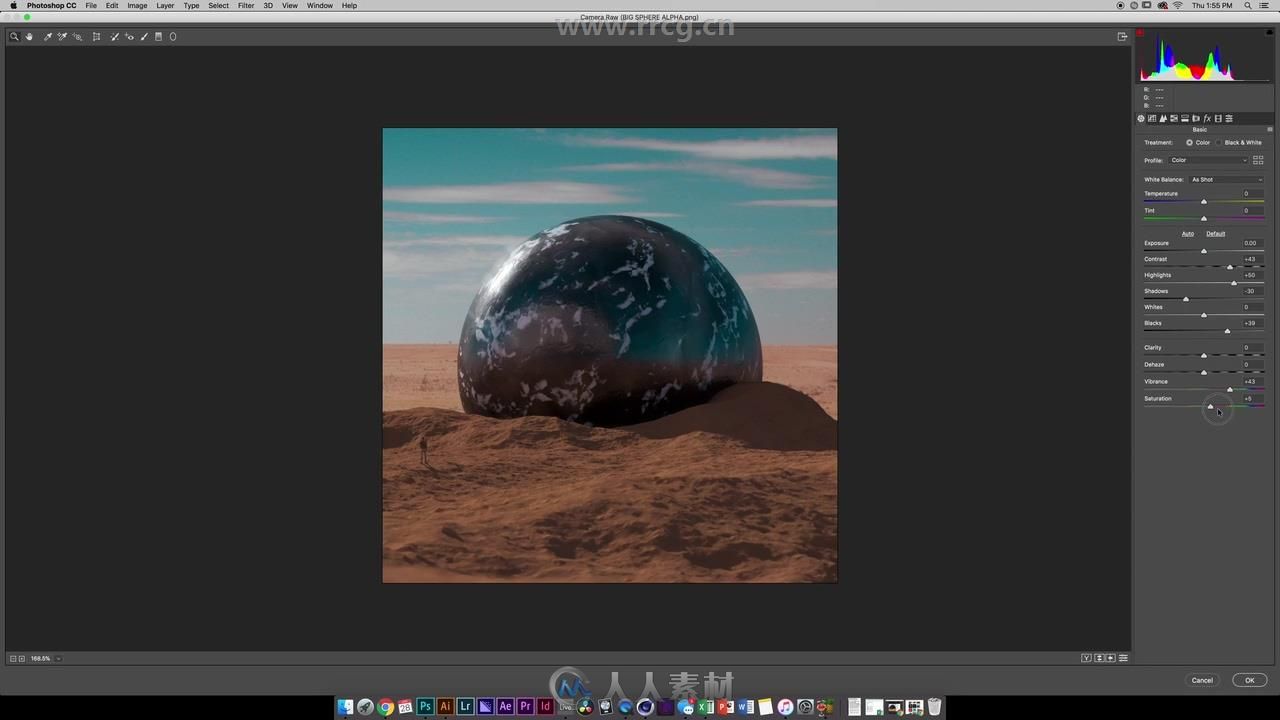
Task: Click the Auto link
Action: (1188, 233)
